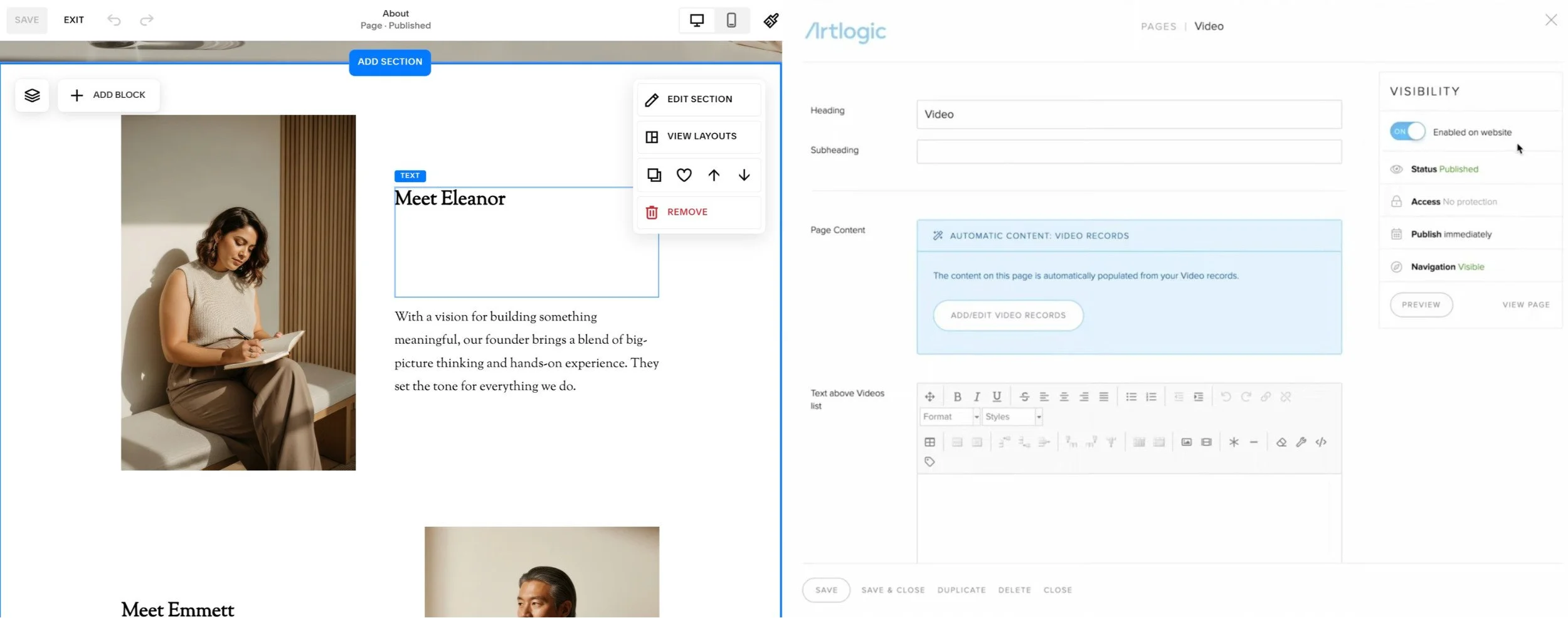Click the Preview button in Artlogic

pos(1421,305)
